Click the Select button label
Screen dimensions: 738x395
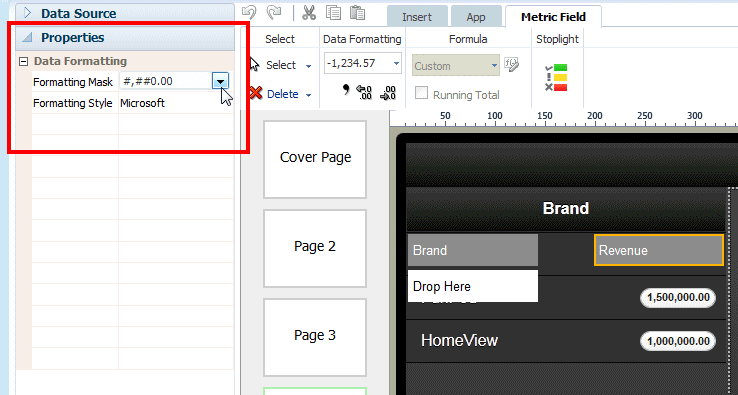tap(281, 65)
